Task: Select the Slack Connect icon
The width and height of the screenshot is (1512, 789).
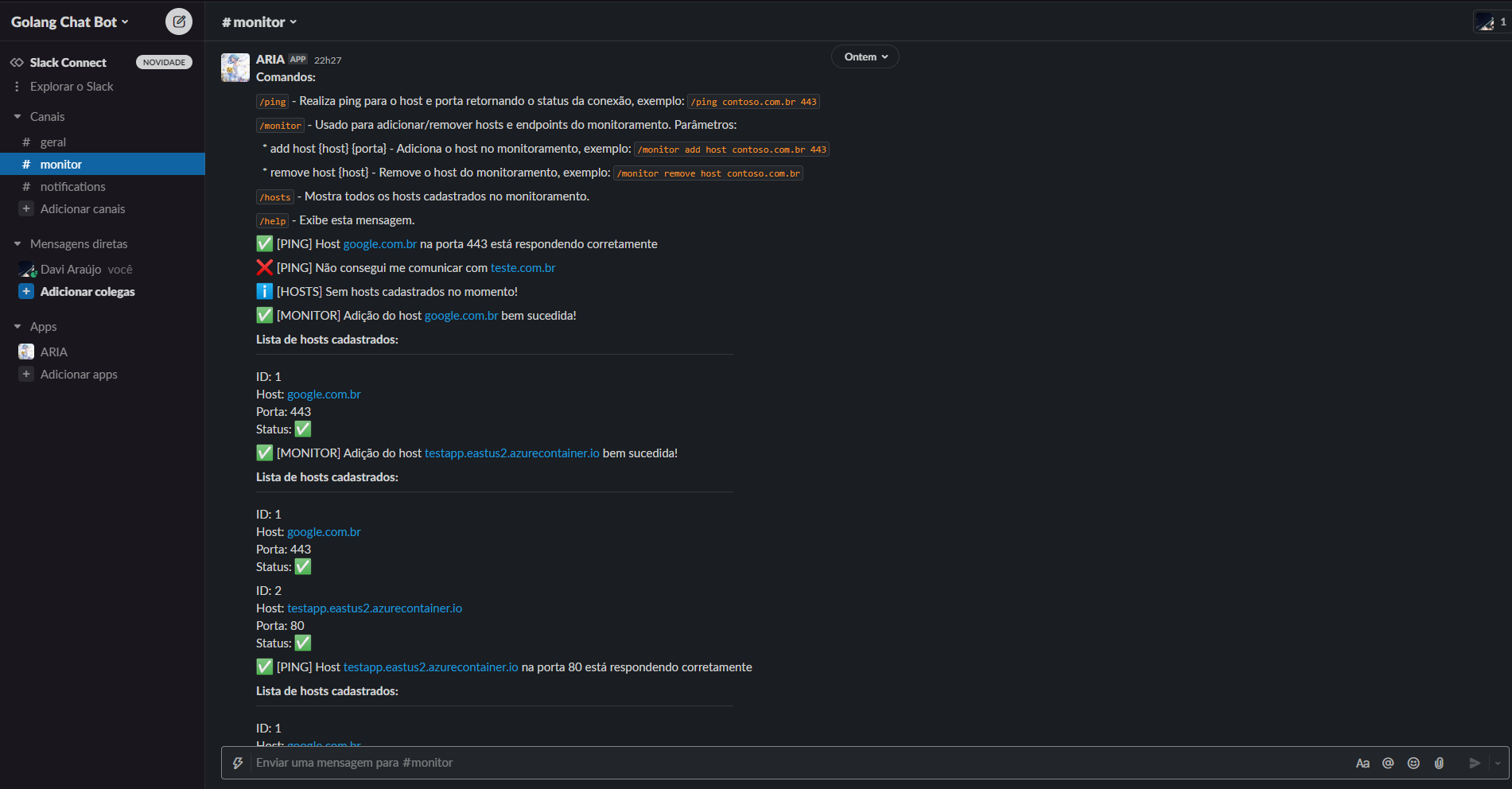Action: [x=16, y=62]
